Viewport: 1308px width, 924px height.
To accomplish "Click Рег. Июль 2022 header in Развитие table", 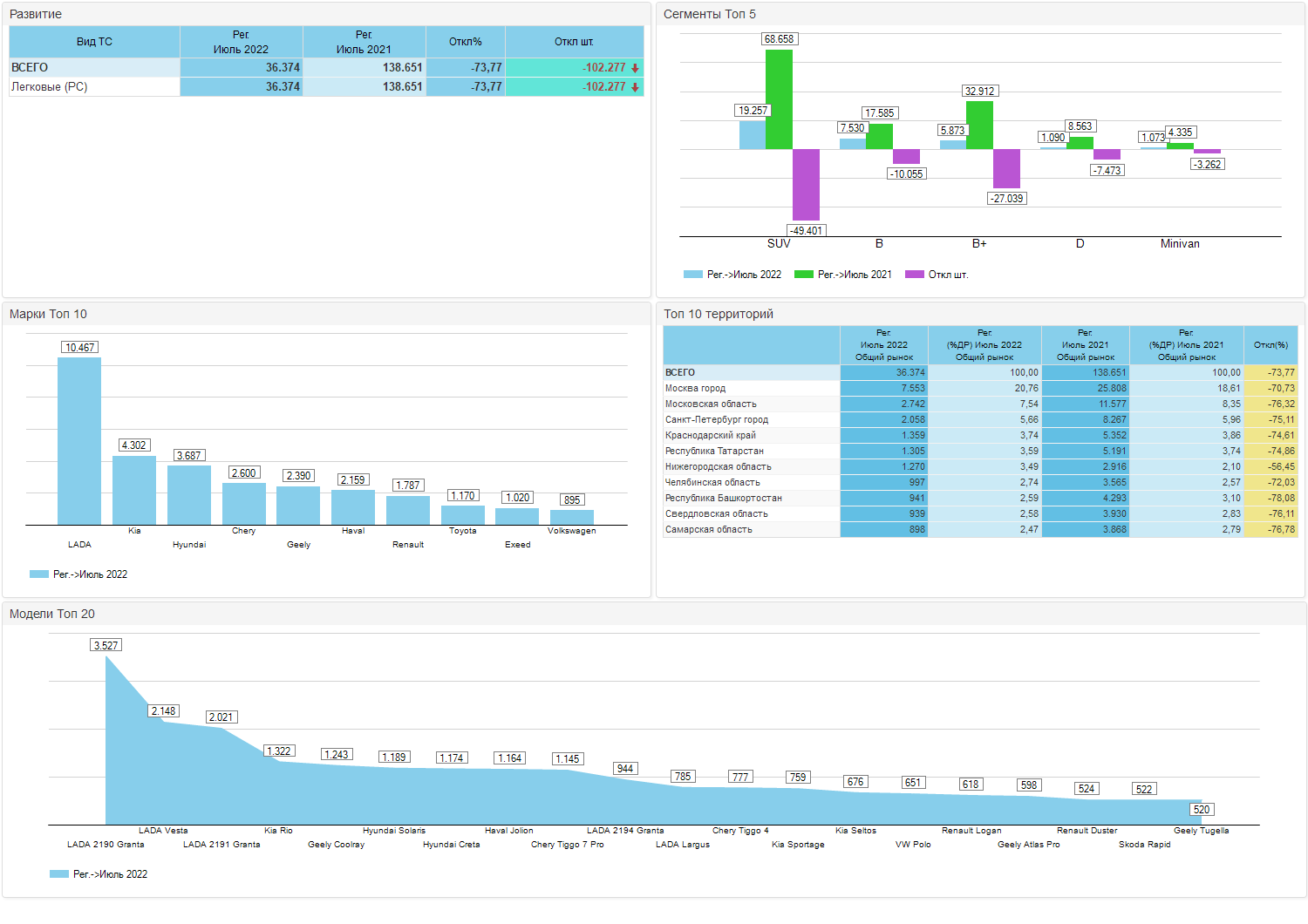I will 242,42.
